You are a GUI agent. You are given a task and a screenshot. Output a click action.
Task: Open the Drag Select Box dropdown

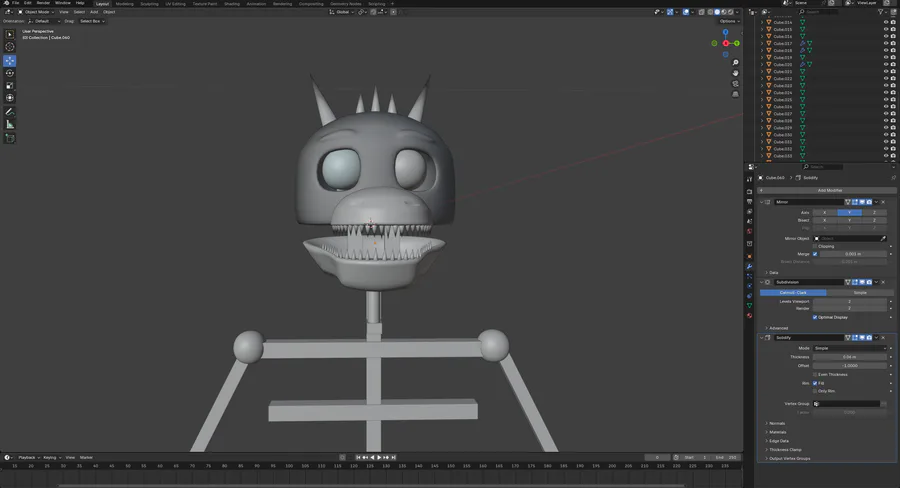click(92, 21)
